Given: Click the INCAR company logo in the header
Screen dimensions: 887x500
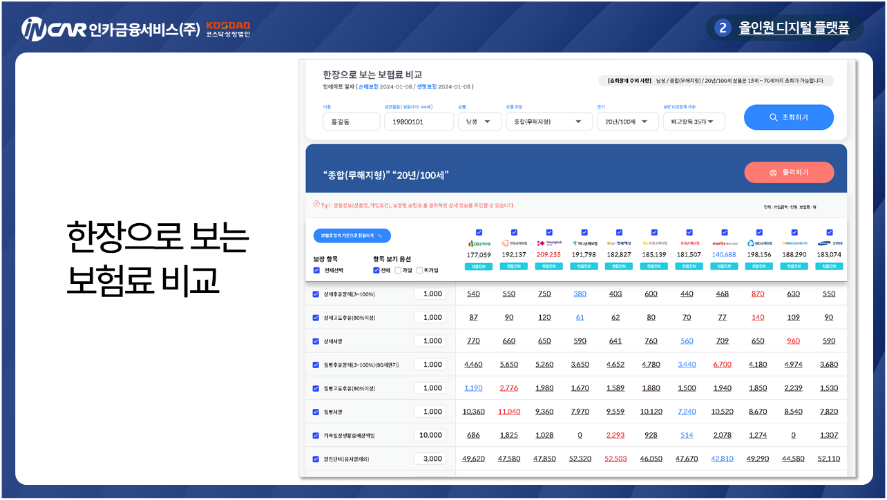Looking at the screenshot, I should coord(111,29).
